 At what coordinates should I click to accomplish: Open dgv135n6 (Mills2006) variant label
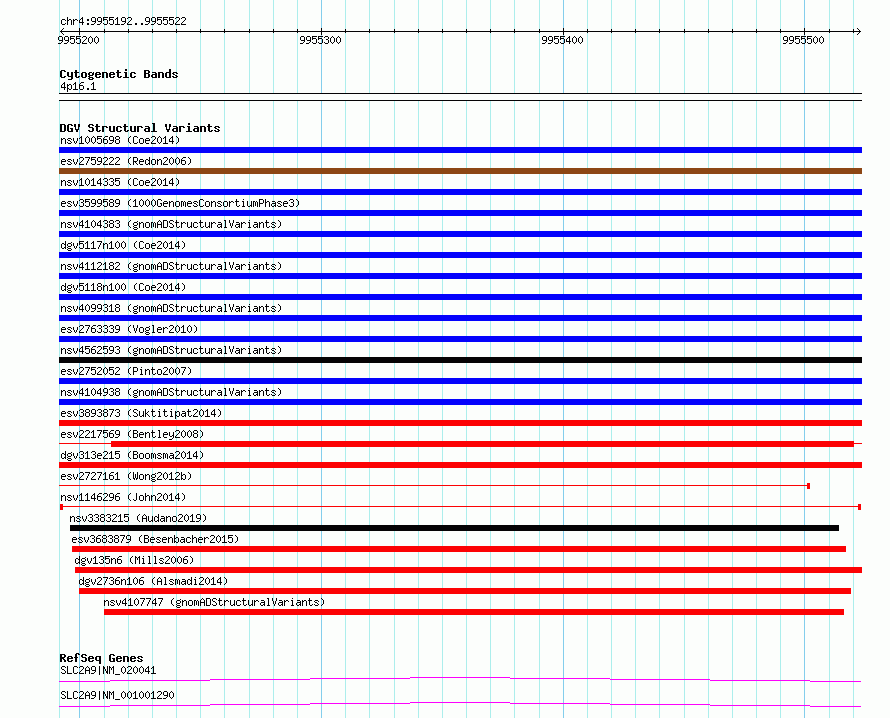134,560
